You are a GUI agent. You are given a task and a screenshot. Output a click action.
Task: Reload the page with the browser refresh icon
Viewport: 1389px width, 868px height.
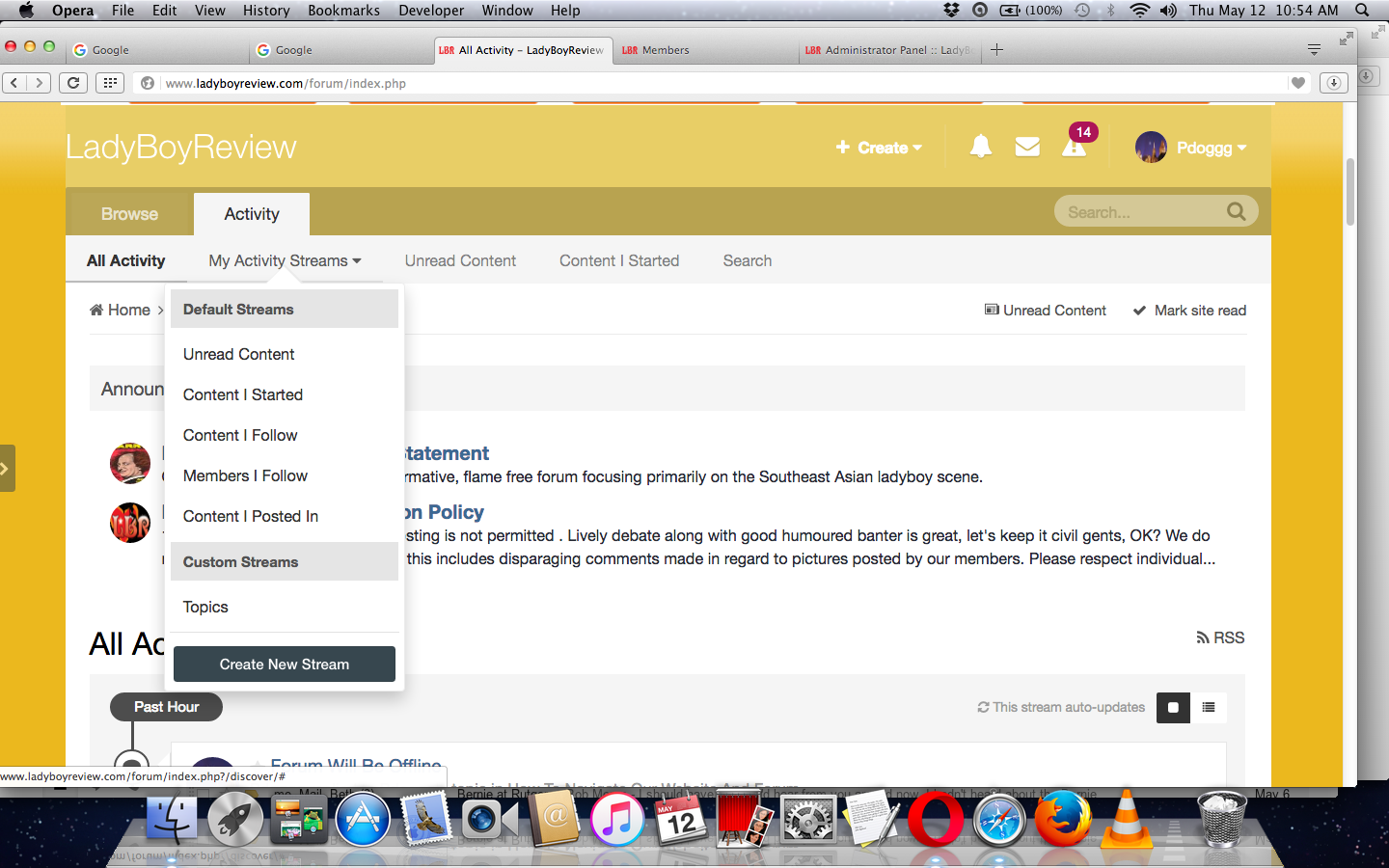[73, 83]
